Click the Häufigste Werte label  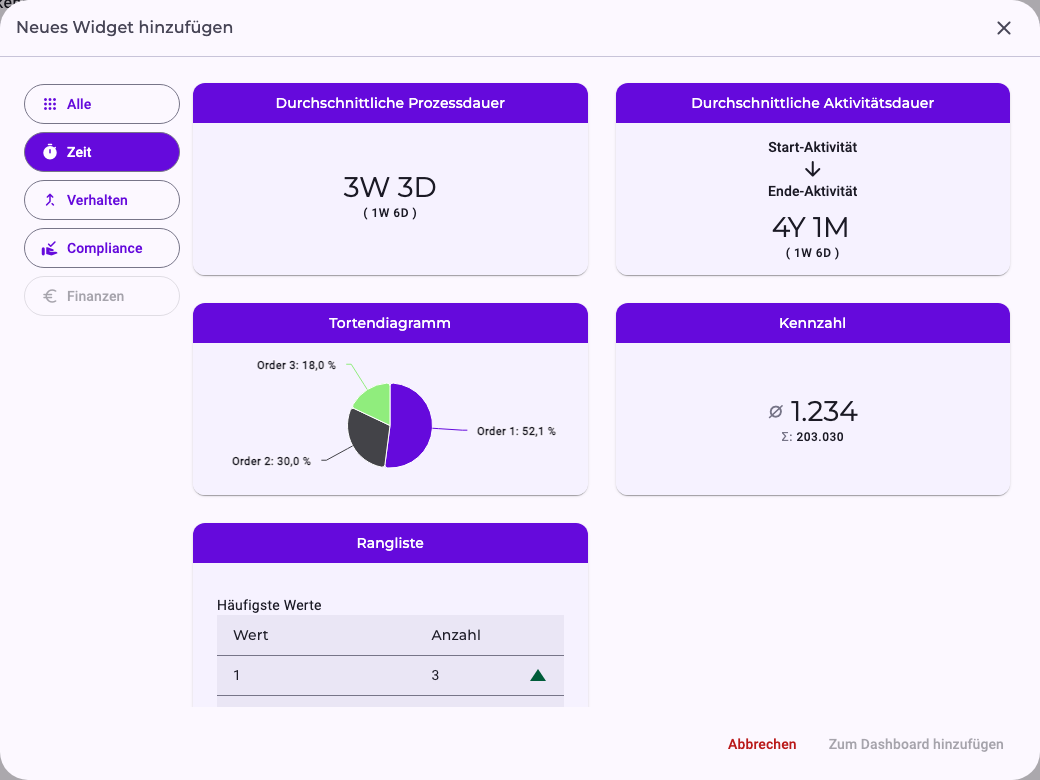coord(269,605)
